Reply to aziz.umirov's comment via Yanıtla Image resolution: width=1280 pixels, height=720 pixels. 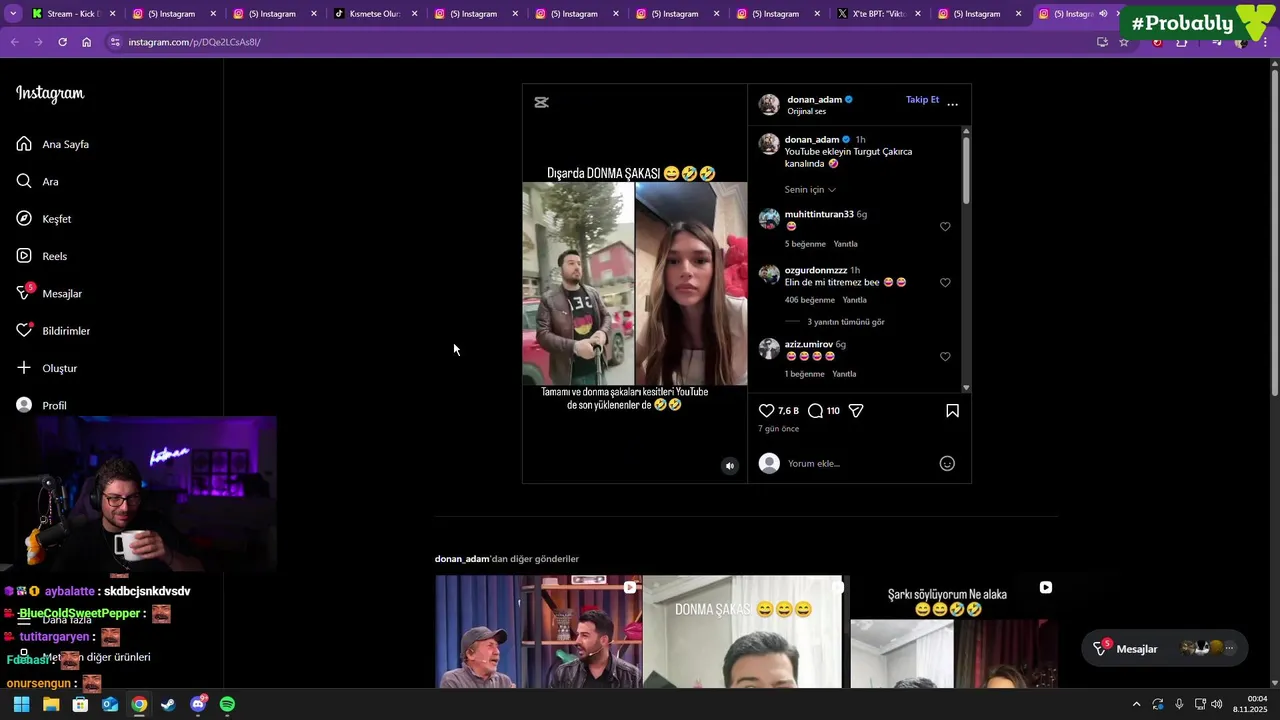[844, 374]
